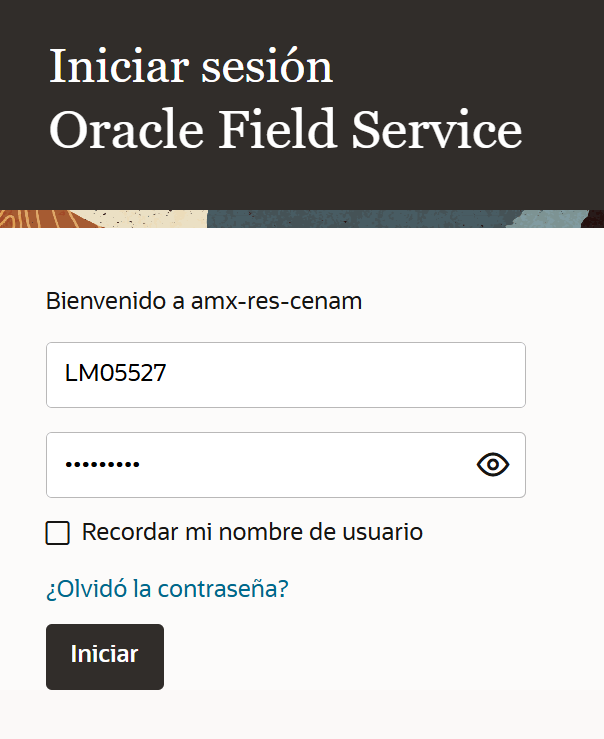The image size is (604, 739).
Task: Click the decorative banner strip below the header
Action: pos(300,219)
